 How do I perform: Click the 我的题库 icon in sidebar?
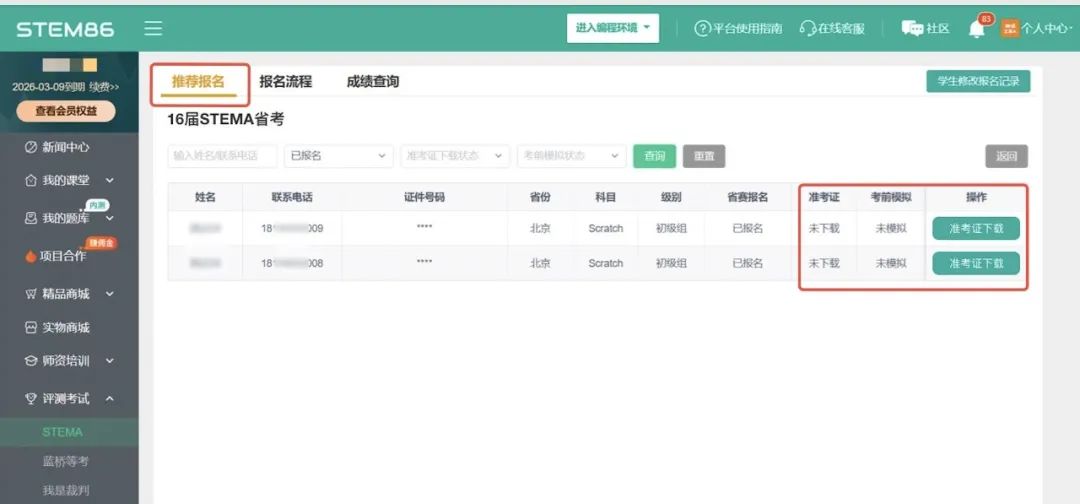(x=30, y=218)
